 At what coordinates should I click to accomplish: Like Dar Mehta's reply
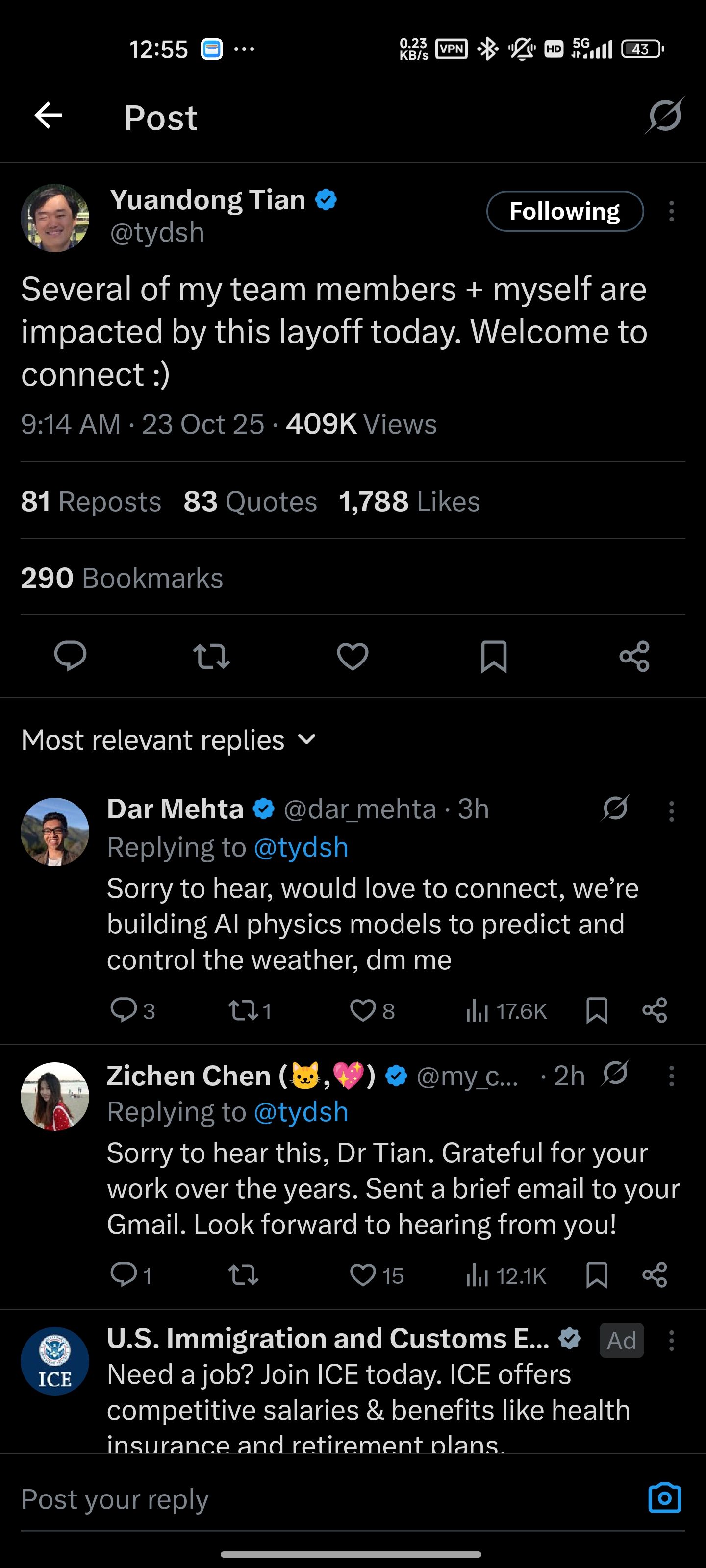tap(363, 1010)
